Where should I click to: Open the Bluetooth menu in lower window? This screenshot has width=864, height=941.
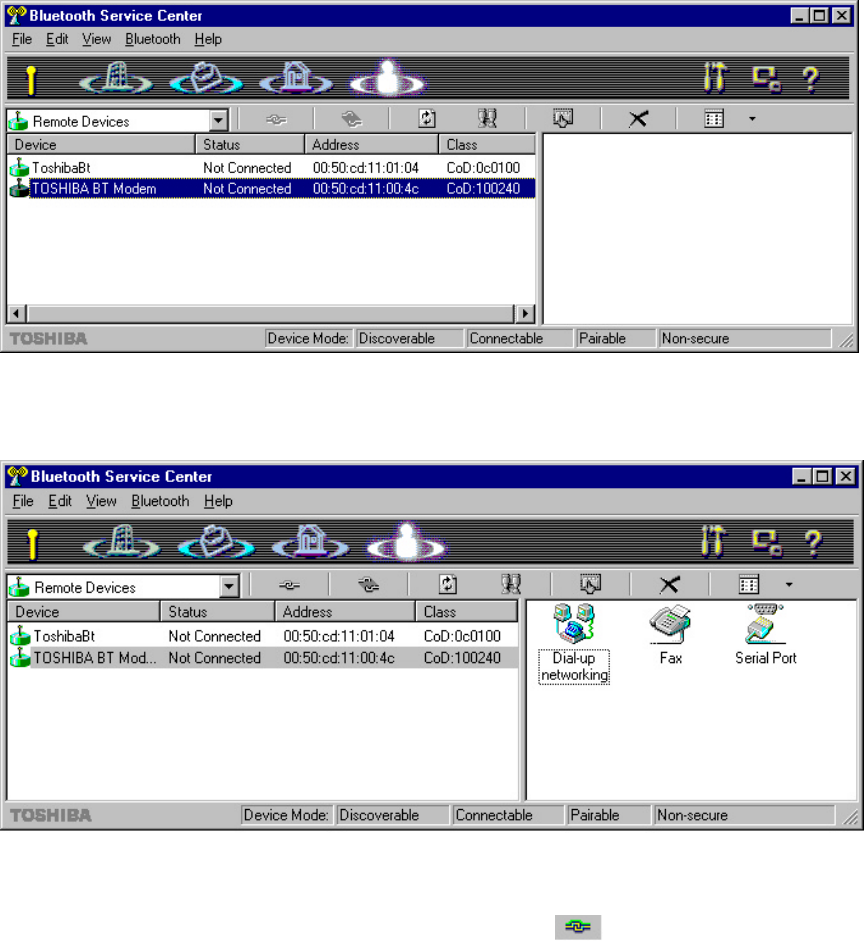pyautogui.click(x=160, y=501)
